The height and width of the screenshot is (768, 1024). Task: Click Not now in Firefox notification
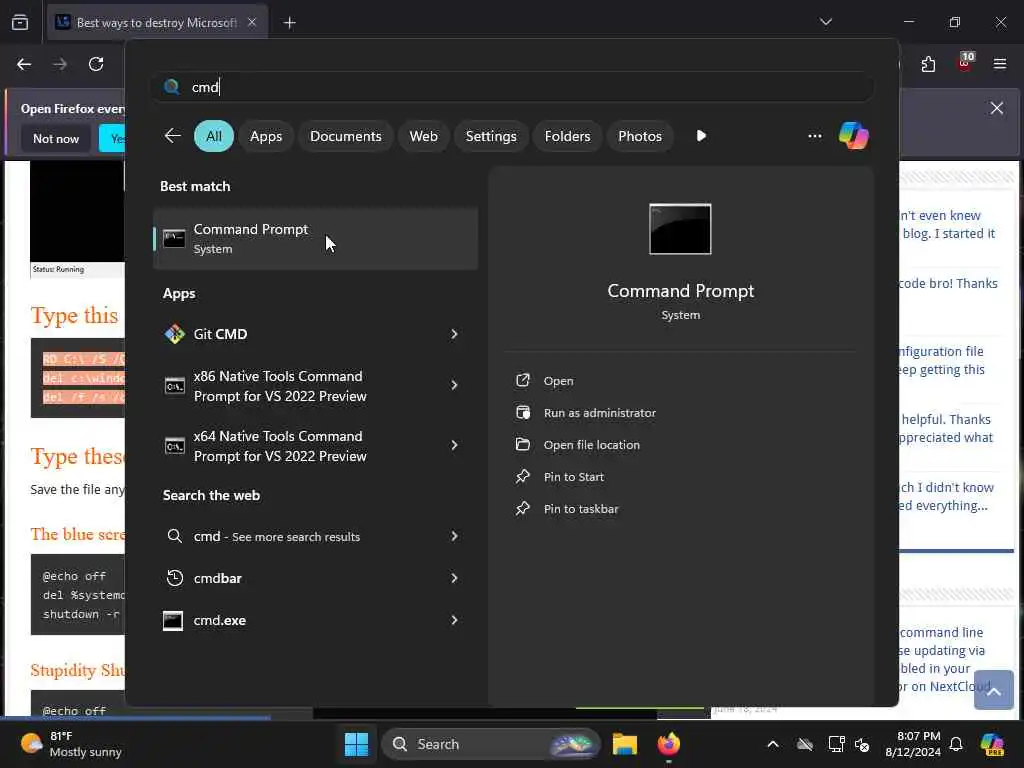coord(56,138)
